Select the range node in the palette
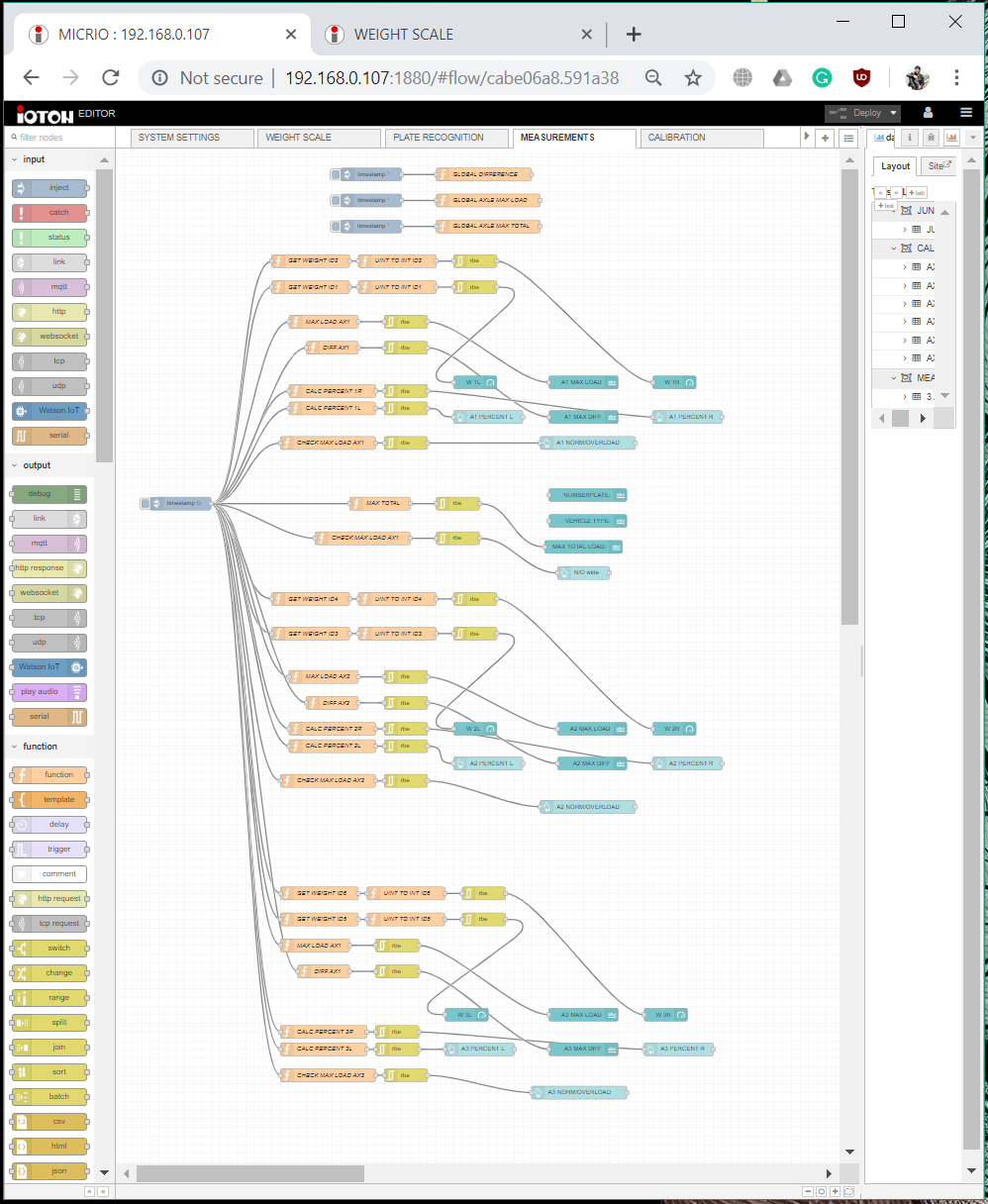This screenshot has height=1204, width=988. (x=49, y=998)
